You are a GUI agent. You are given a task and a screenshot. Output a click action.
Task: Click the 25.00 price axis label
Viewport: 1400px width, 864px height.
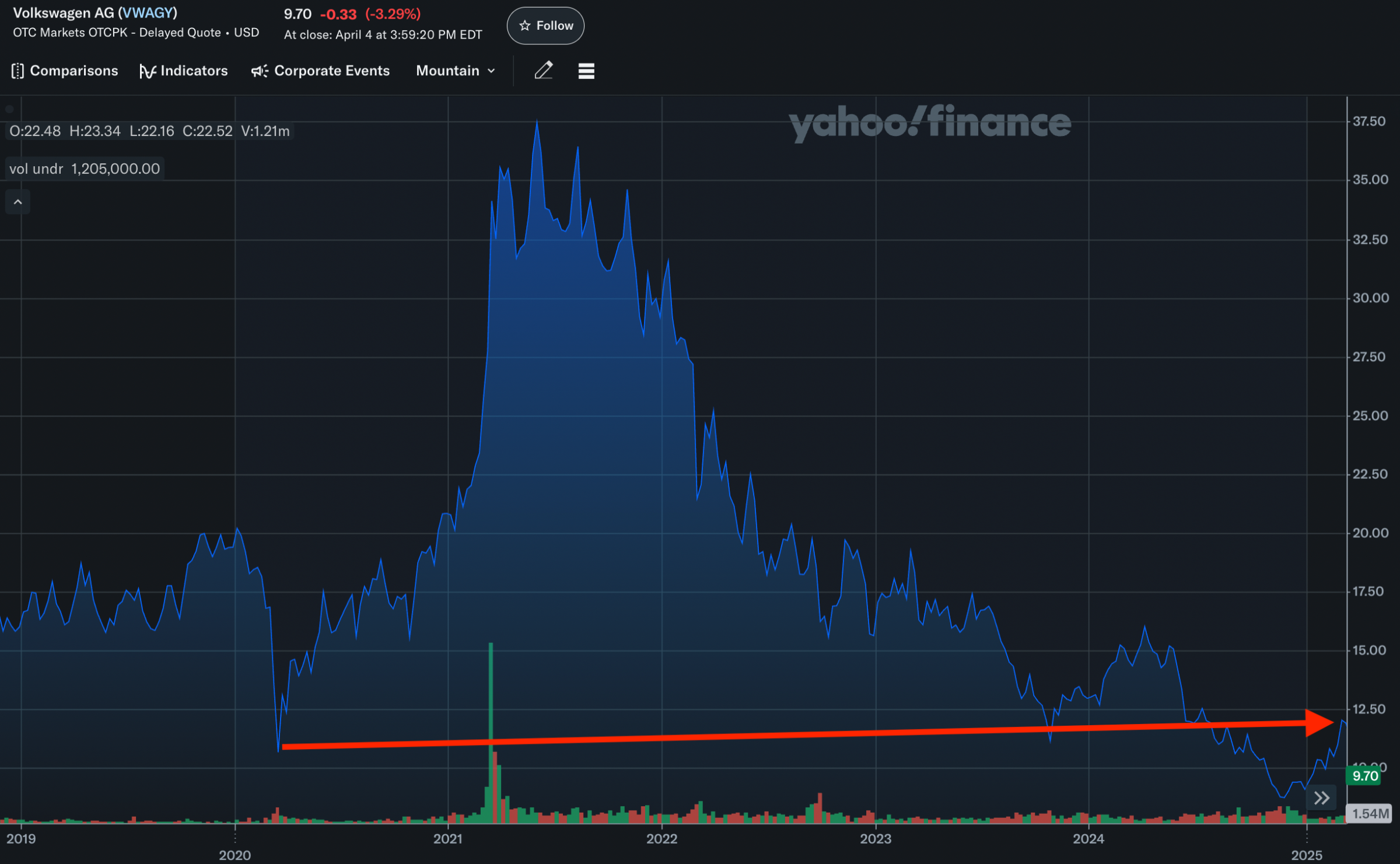1370,416
